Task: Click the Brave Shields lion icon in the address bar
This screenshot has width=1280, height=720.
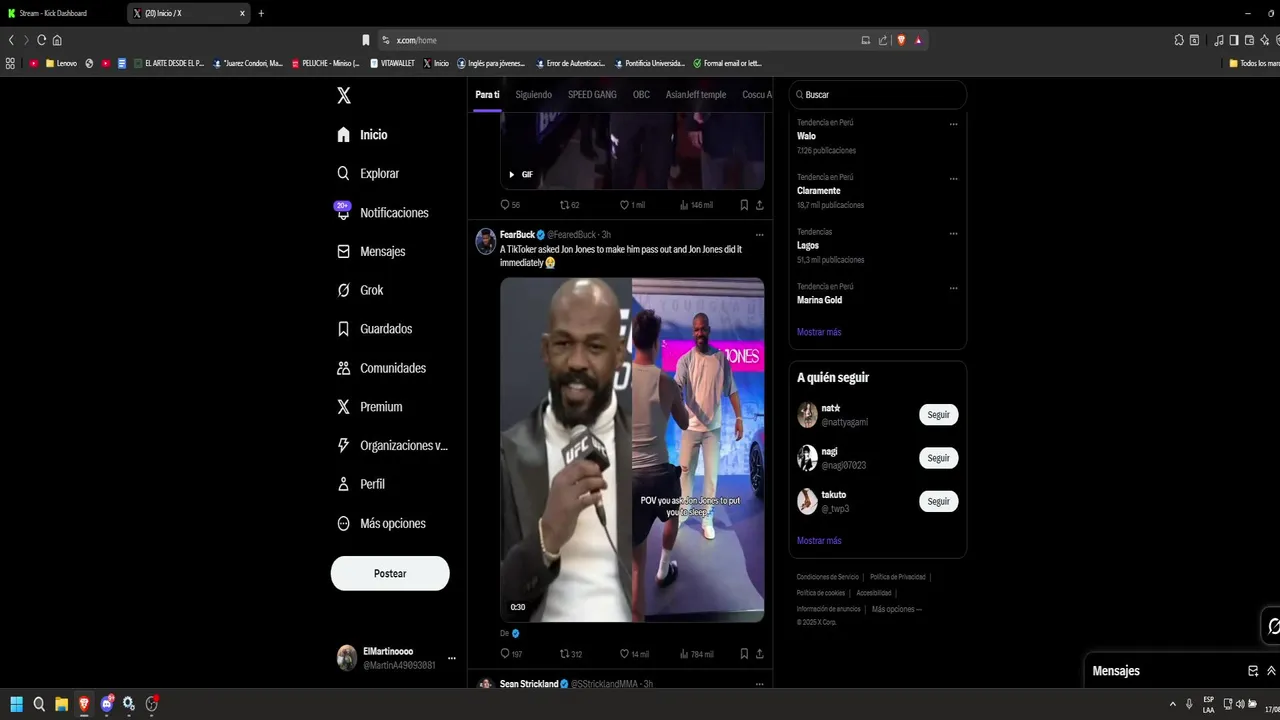Action: [901, 40]
